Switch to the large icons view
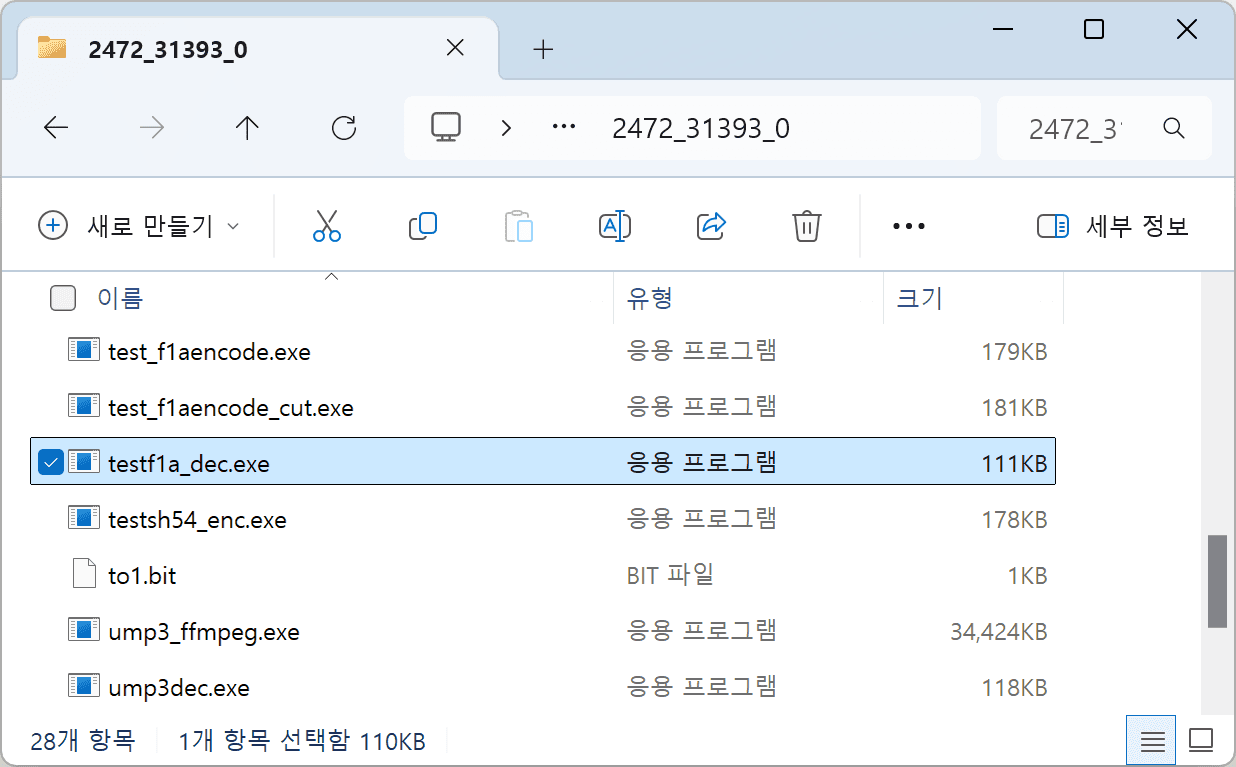 click(1200, 741)
